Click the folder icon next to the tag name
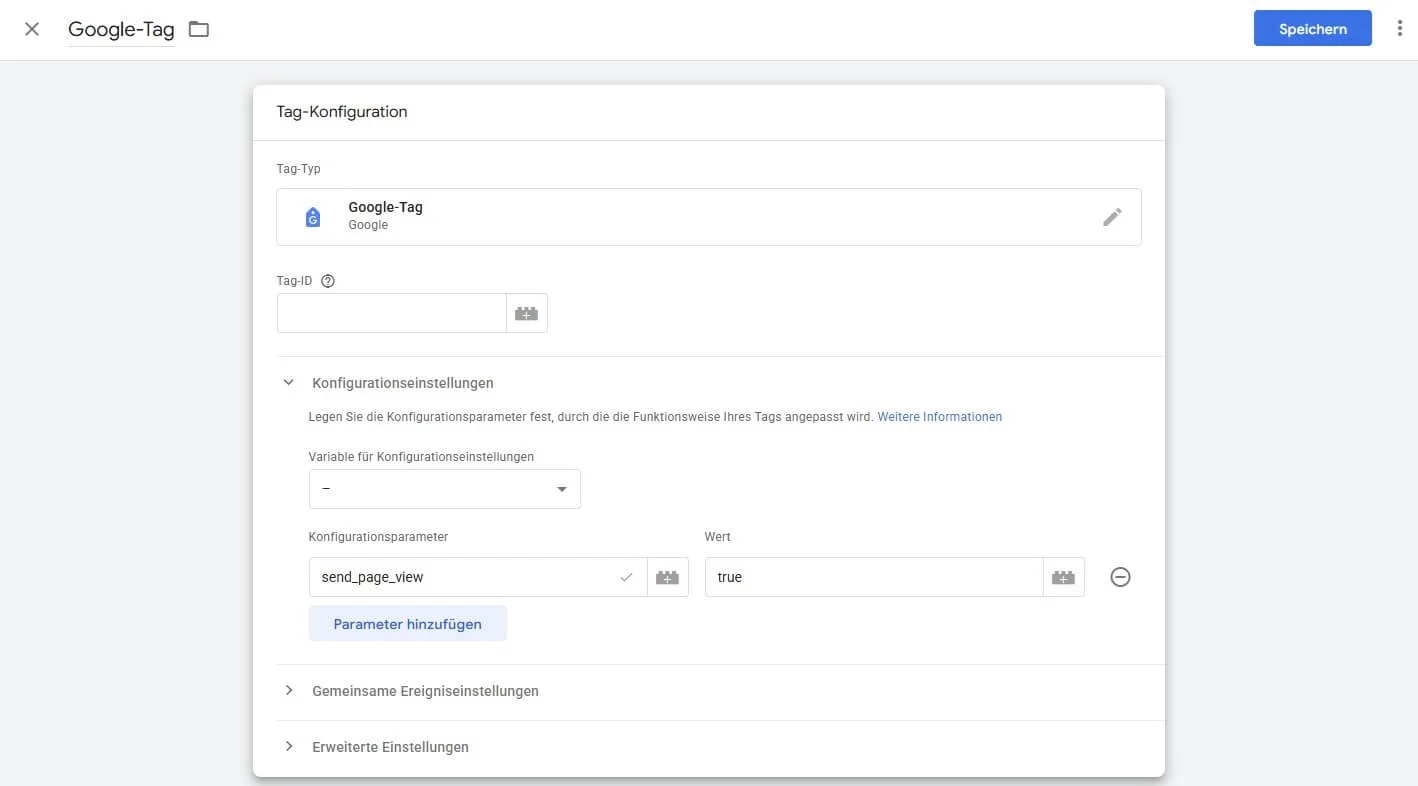The image size is (1418, 786). [197, 29]
